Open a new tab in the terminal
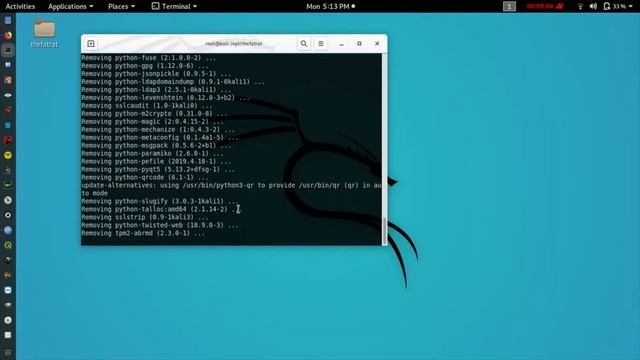This screenshot has height=360, width=640. click(91, 44)
